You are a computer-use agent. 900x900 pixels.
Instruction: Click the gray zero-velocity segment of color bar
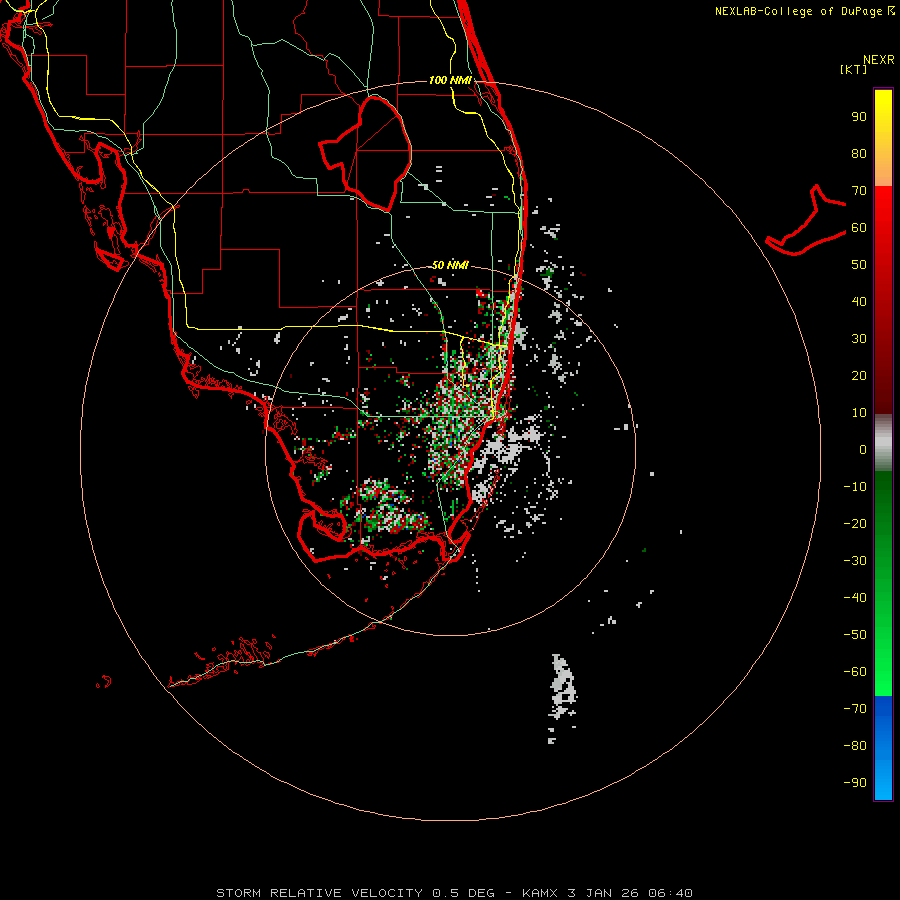[x=883, y=443]
